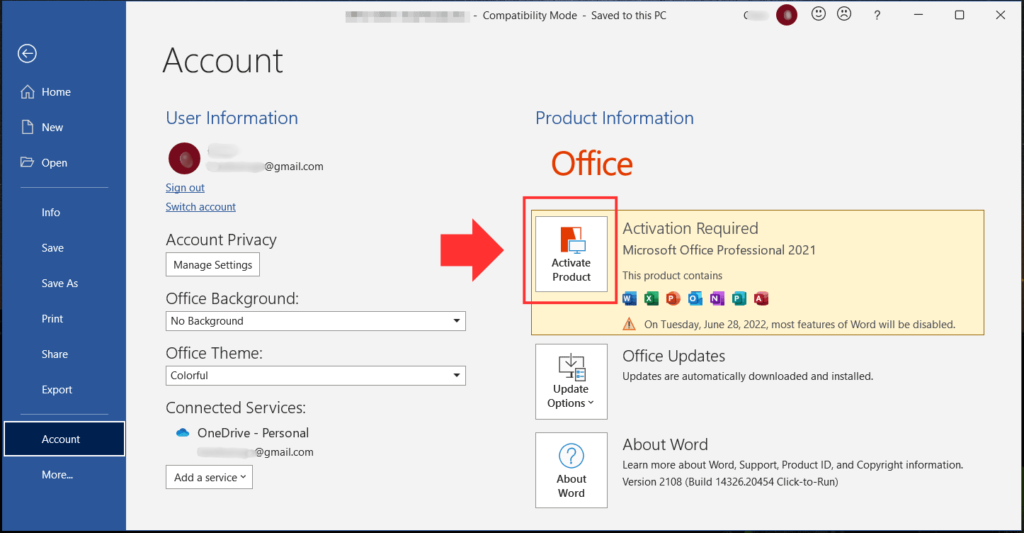Click the Access app icon in product list

tap(761, 299)
